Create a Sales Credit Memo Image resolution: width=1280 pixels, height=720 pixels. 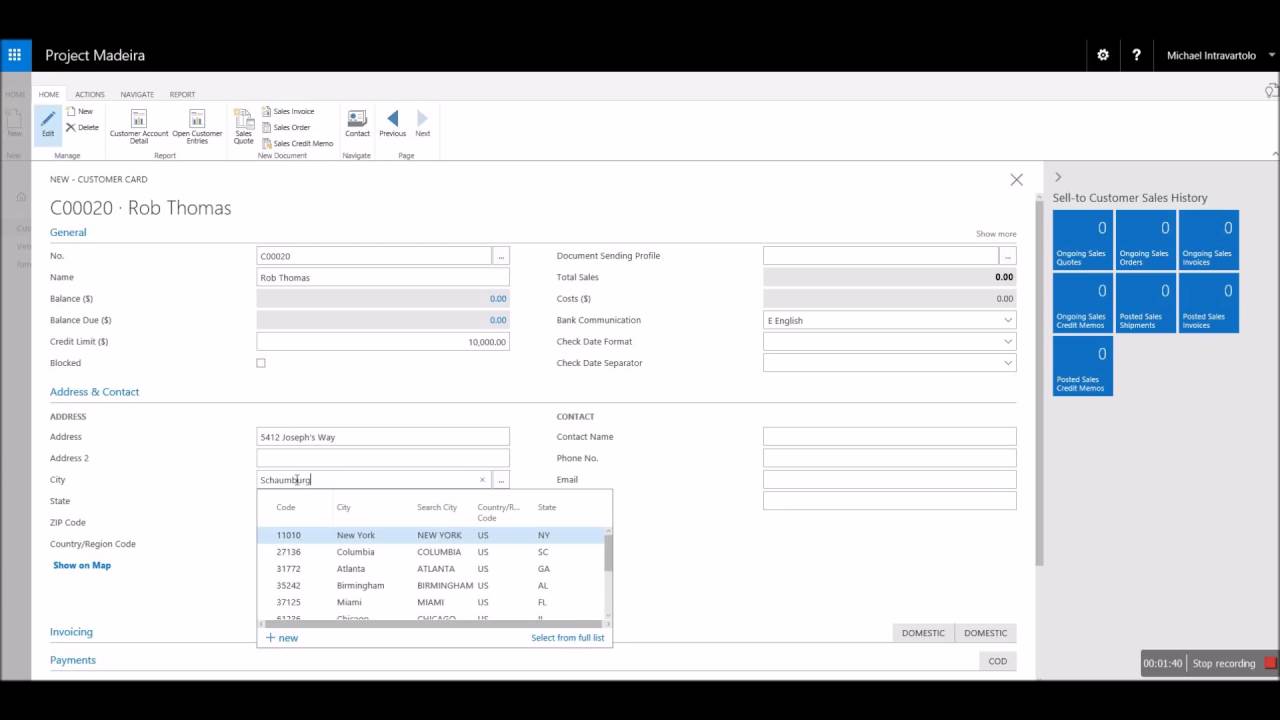[x=297, y=143]
